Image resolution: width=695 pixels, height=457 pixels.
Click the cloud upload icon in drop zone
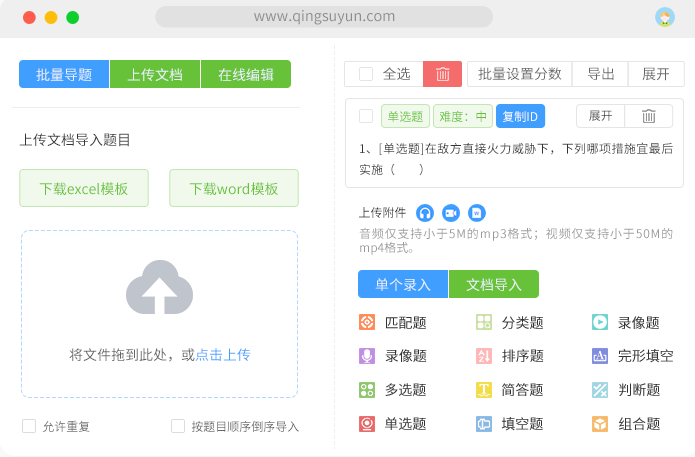click(x=159, y=289)
